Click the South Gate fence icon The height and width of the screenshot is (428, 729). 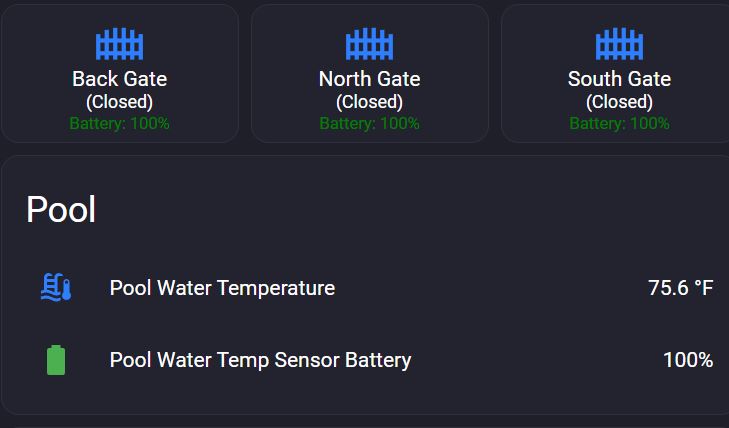click(620, 44)
